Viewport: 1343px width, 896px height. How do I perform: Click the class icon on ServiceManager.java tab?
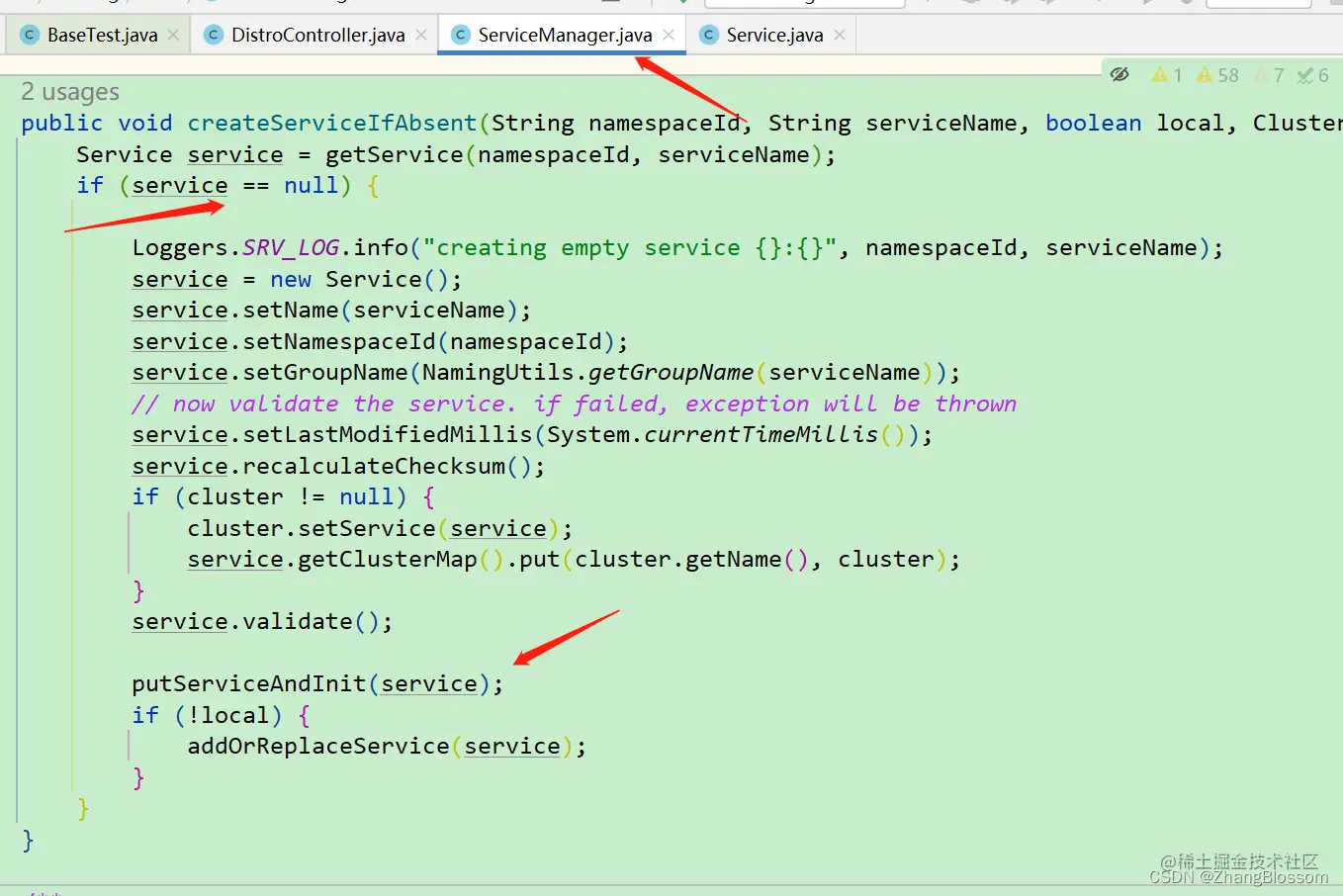tap(460, 36)
